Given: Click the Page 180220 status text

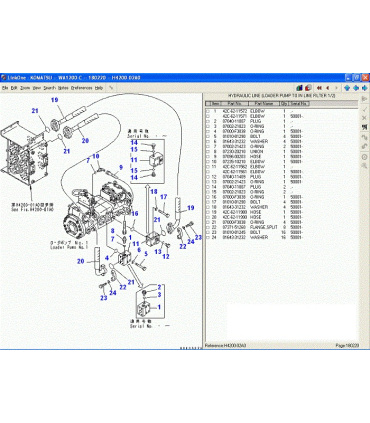Looking at the screenshot, I should (347, 346).
